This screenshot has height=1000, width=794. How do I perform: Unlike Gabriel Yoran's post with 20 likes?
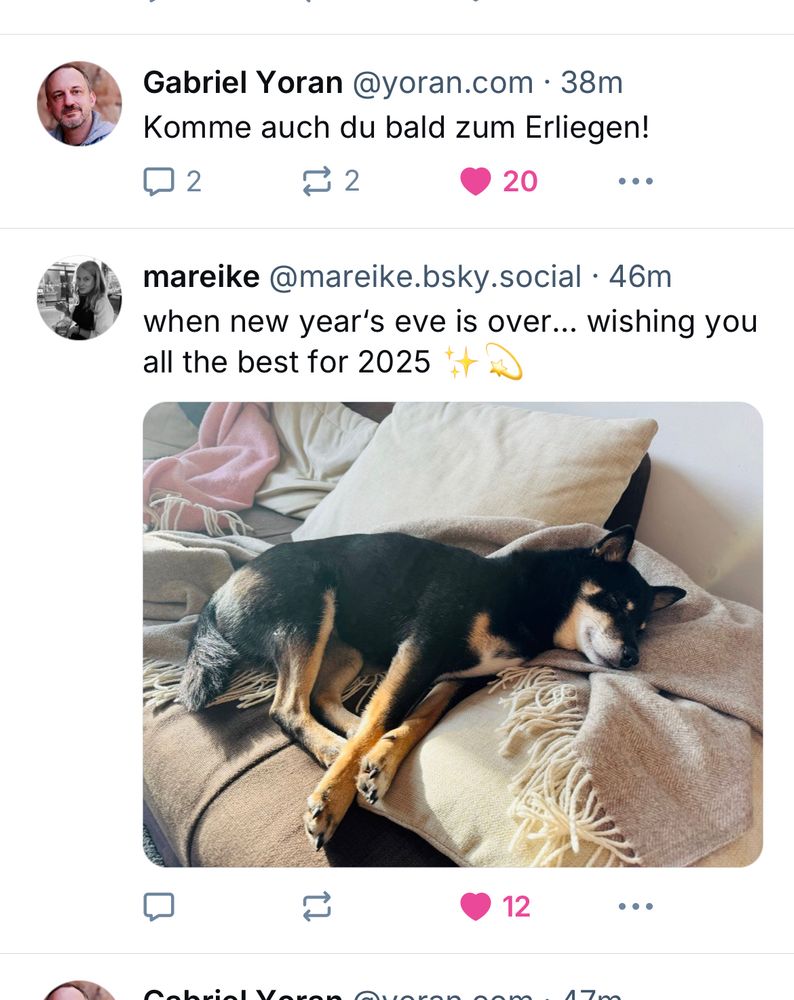tap(499, 181)
